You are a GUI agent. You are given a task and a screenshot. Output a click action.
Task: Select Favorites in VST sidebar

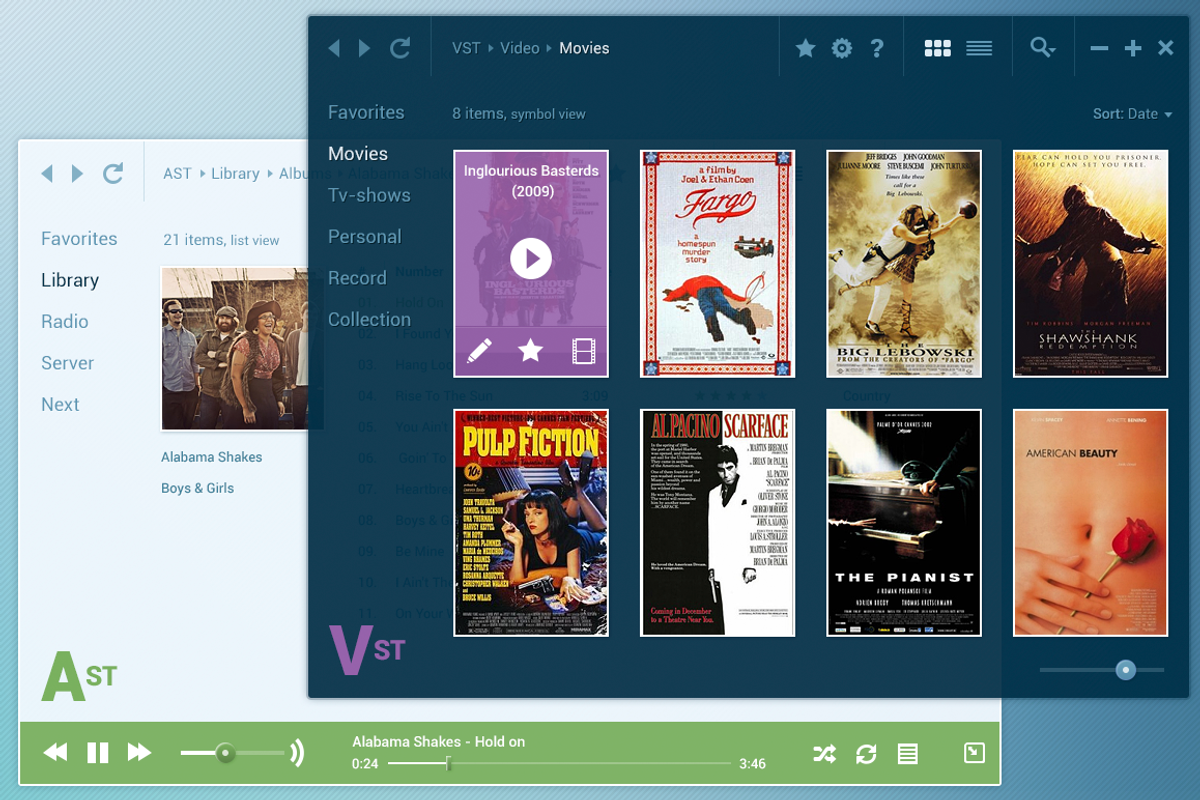click(x=366, y=112)
